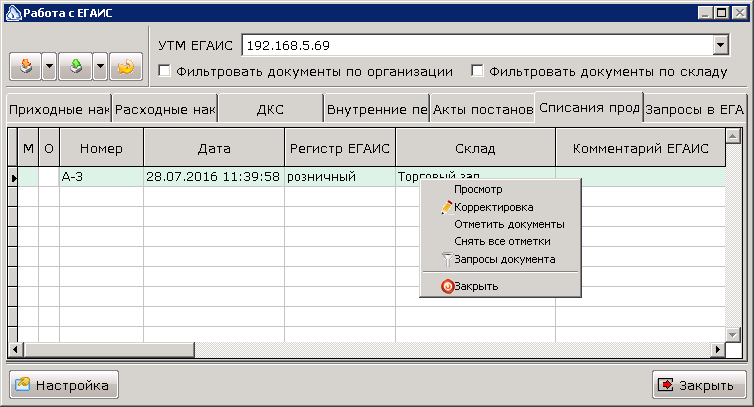Screen dimensions: 754x407
Task: Click the row indicator arrow for row А-3
Action: point(13,178)
